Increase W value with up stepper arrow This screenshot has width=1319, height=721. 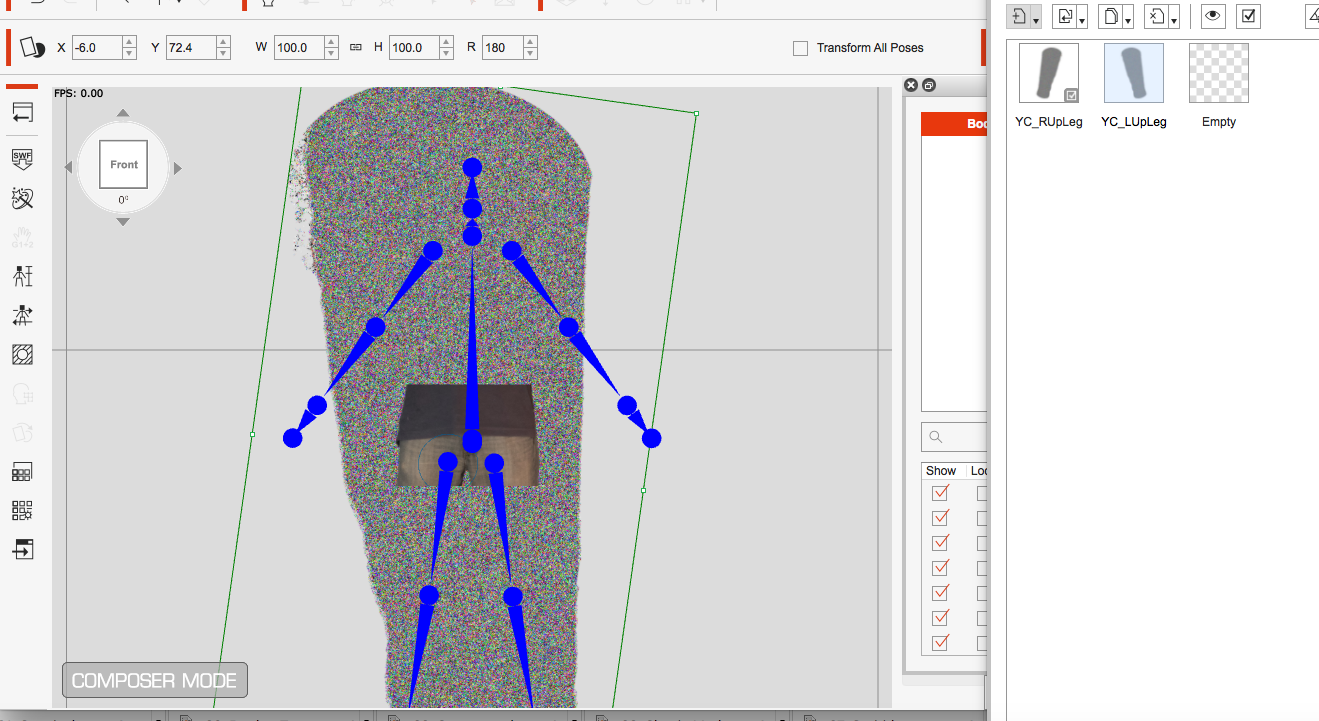coord(331,42)
